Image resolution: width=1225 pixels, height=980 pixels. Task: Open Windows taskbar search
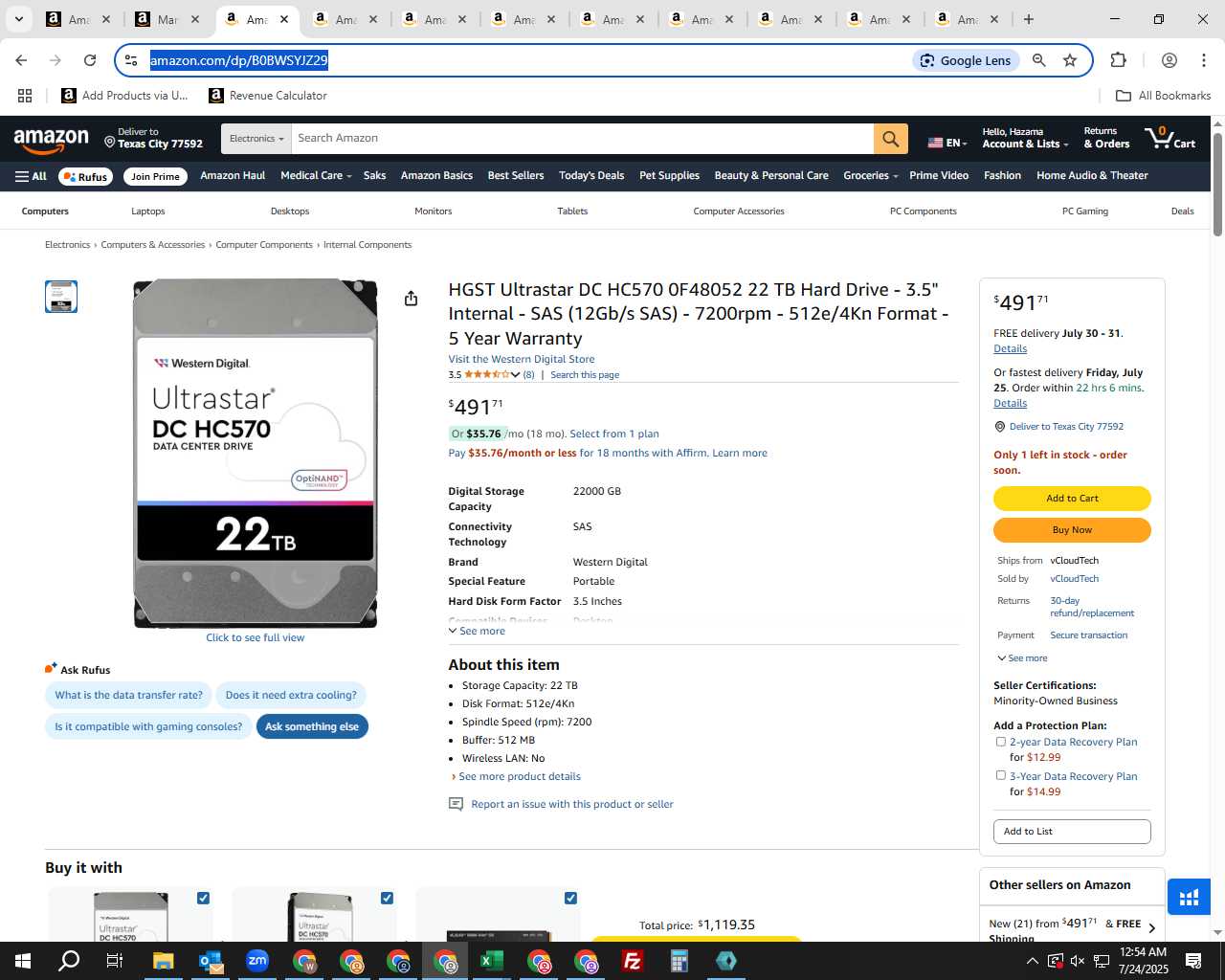tap(69, 961)
